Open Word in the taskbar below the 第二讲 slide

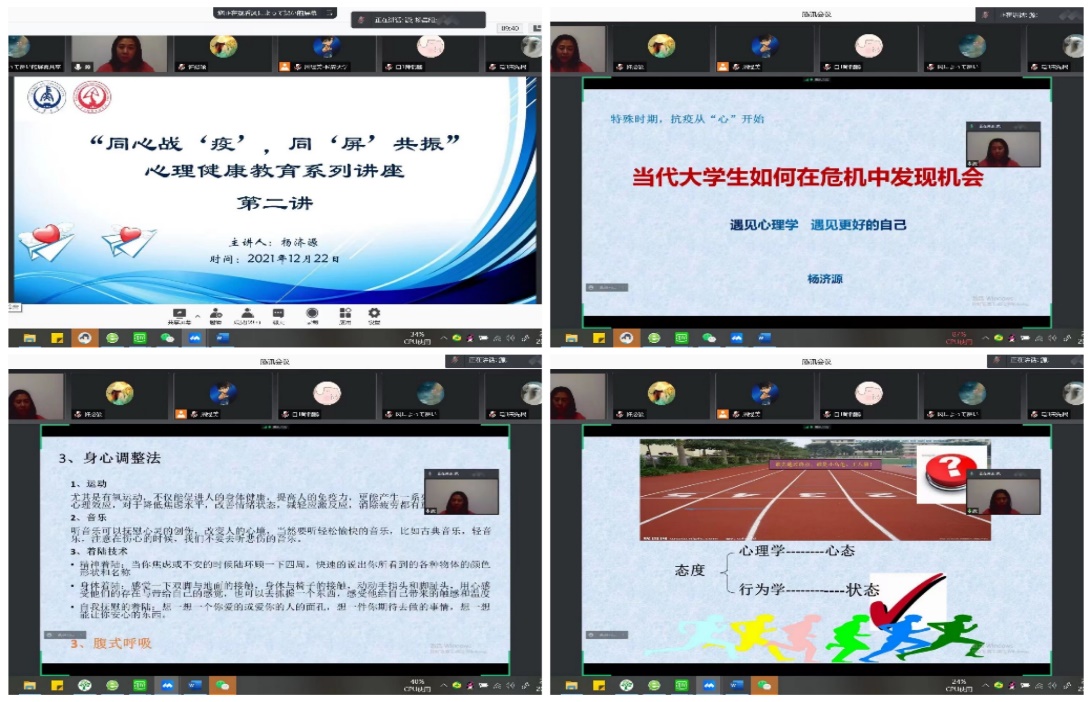coord(223,338)
